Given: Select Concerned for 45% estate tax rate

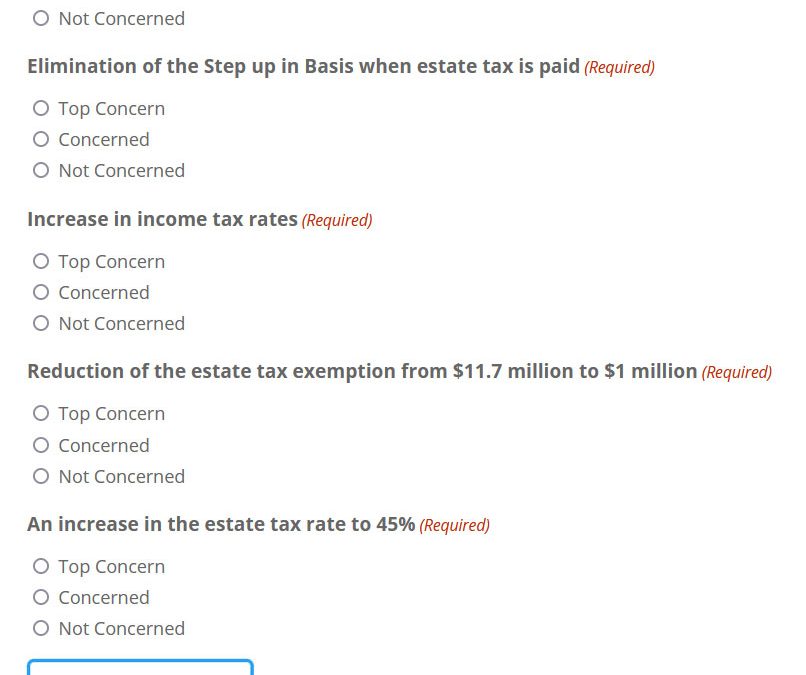Looking at the screenshot, I should click(x=41, y=597).
